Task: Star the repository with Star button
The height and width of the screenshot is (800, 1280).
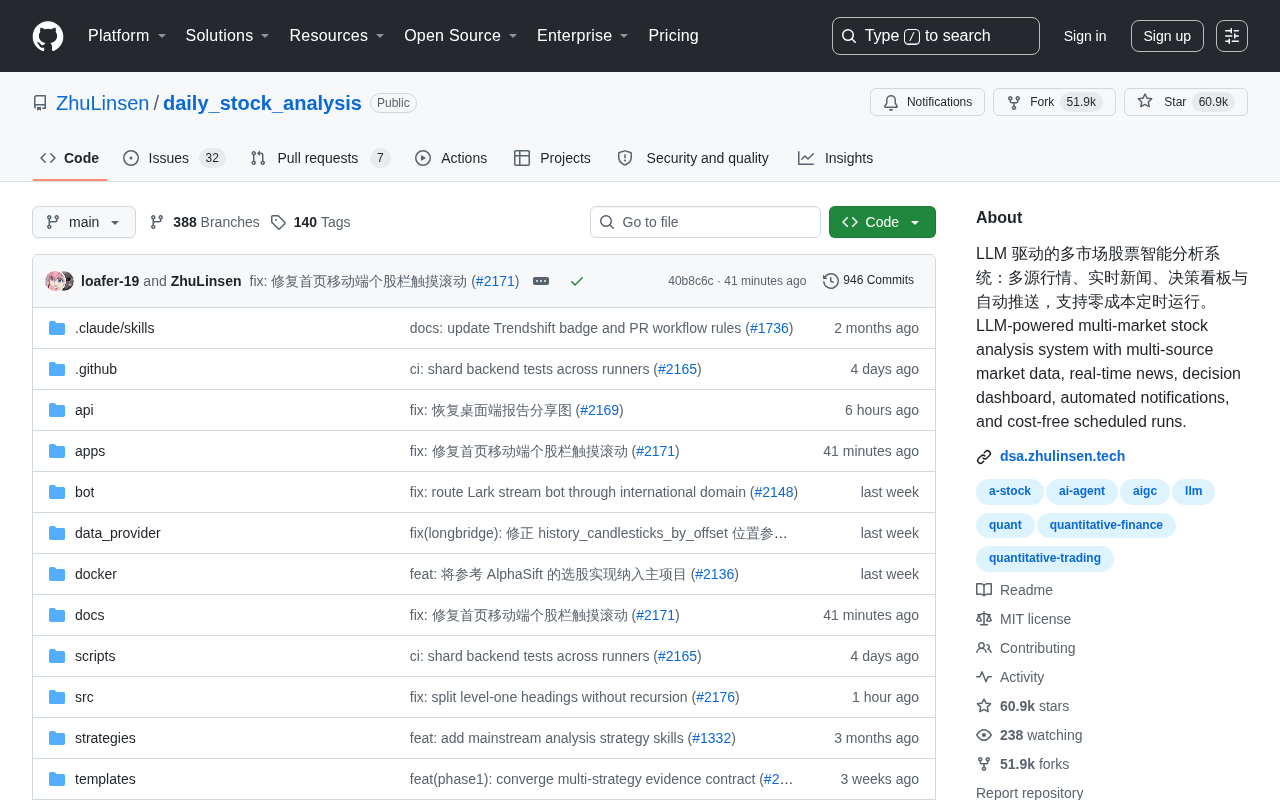Action: [x=1186, y=102]
